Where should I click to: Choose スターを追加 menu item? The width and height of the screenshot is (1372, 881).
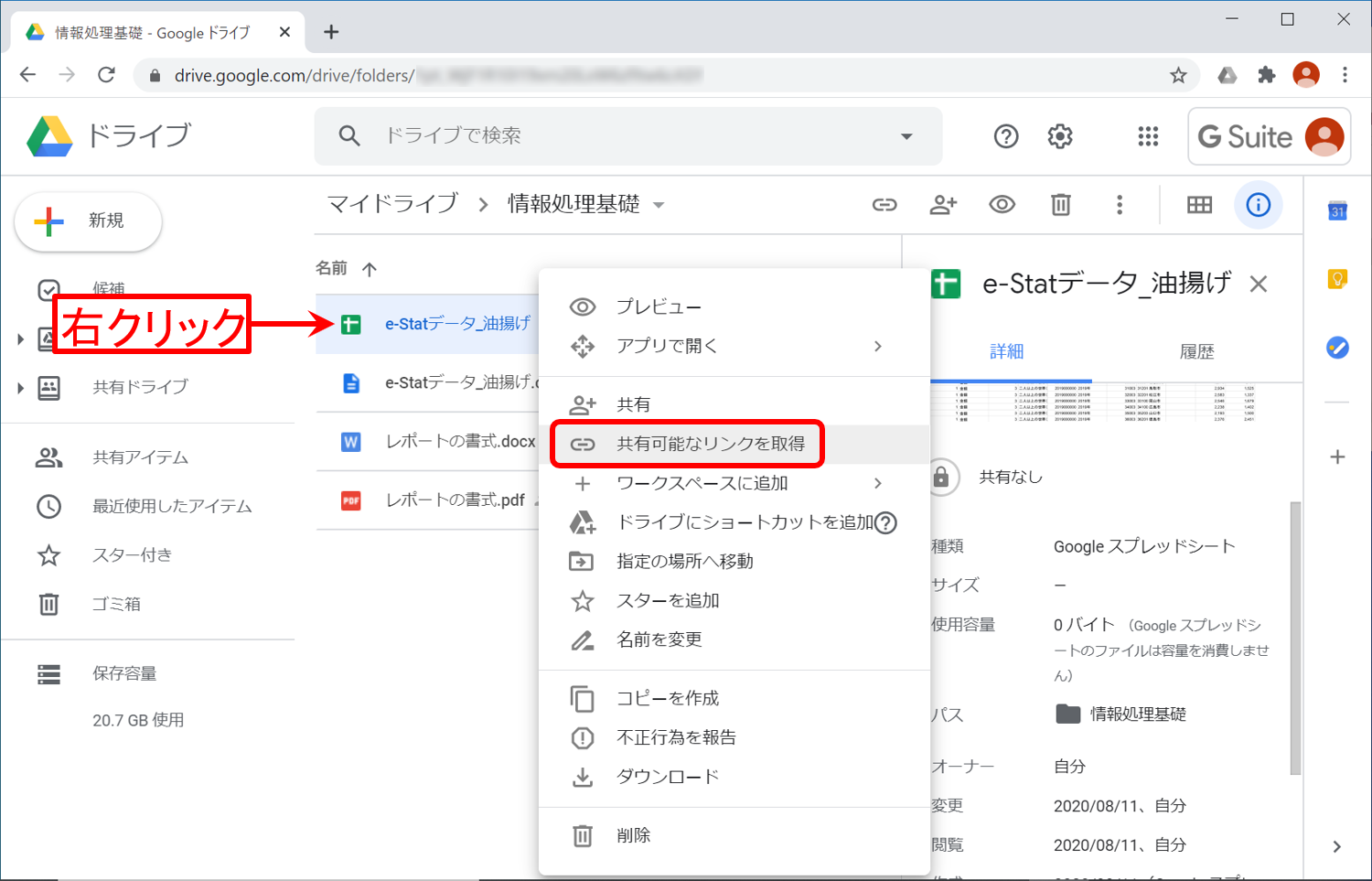pyautogui.click(x=734, y=601)
